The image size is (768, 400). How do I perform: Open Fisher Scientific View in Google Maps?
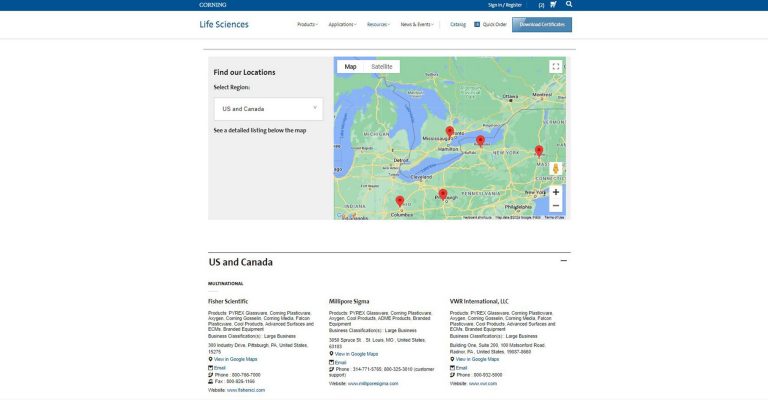tap(235, 359)
